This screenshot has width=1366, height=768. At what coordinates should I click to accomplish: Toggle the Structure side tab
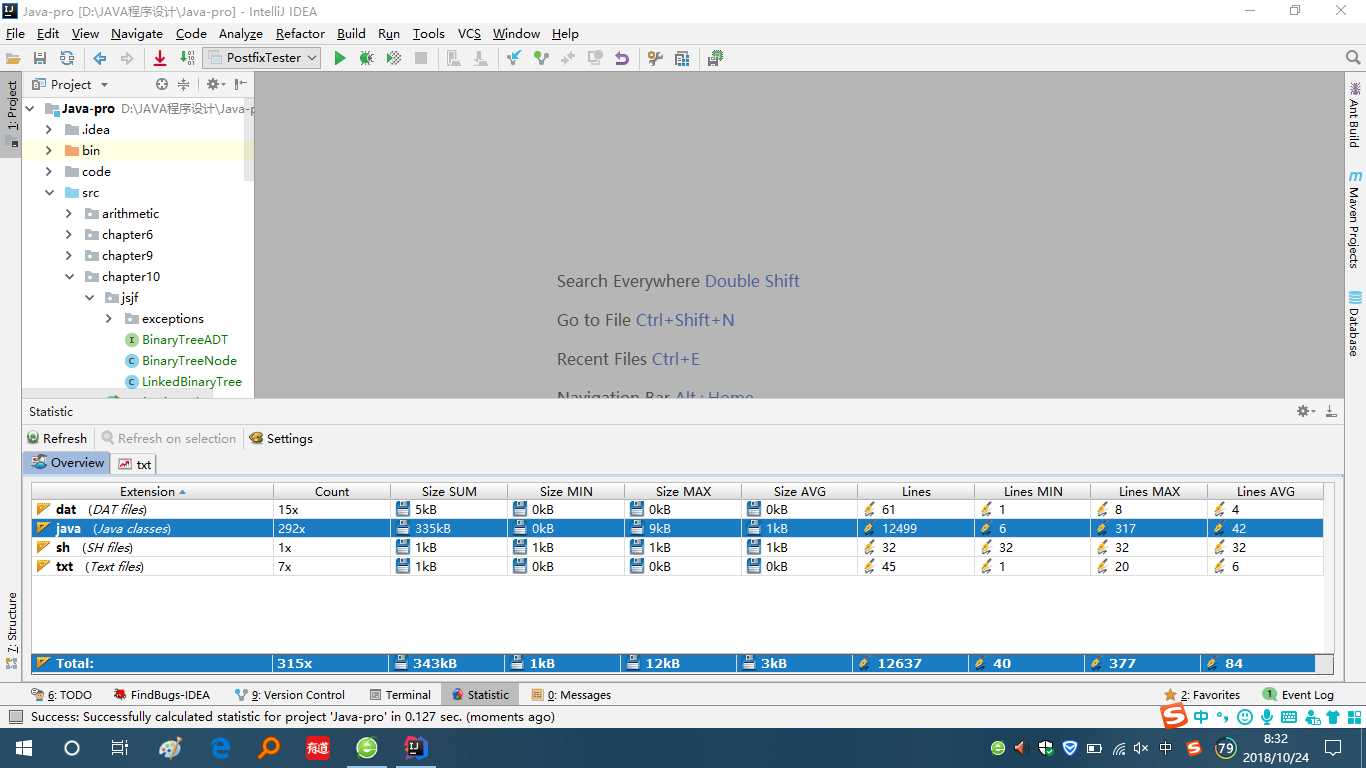coord(12,630)
